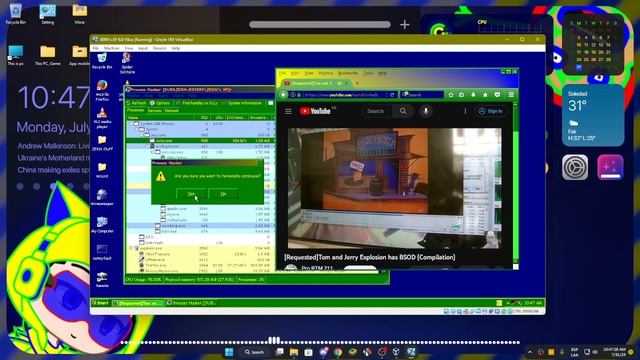The image size is (640, 360).
Task: Click Firefox Pocket icon
Action: (497, 95)
